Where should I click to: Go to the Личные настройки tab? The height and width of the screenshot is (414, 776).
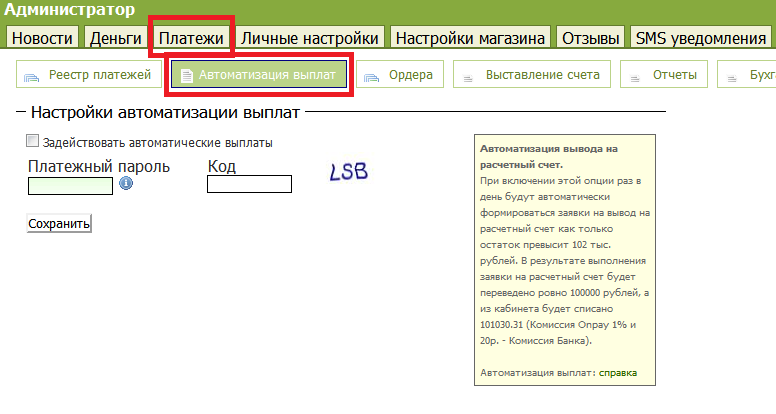pos(310,38)
